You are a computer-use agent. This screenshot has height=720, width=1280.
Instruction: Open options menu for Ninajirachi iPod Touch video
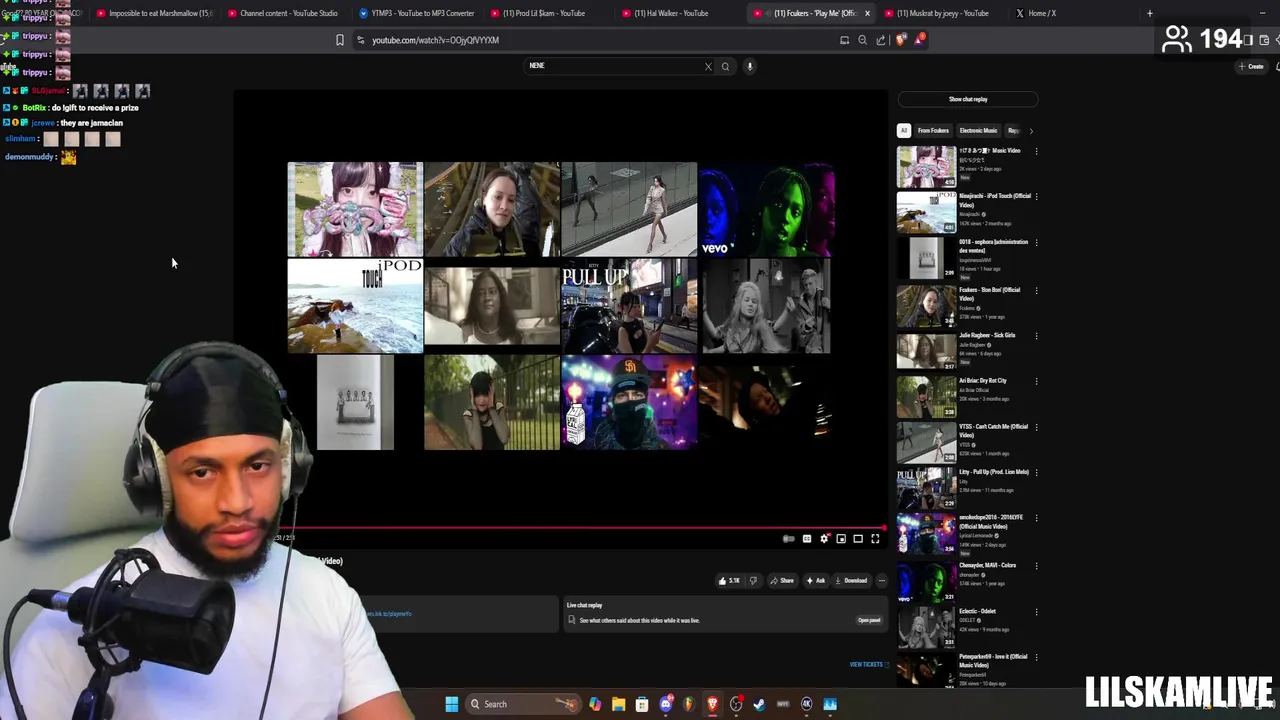click(x=1036, y=197)
